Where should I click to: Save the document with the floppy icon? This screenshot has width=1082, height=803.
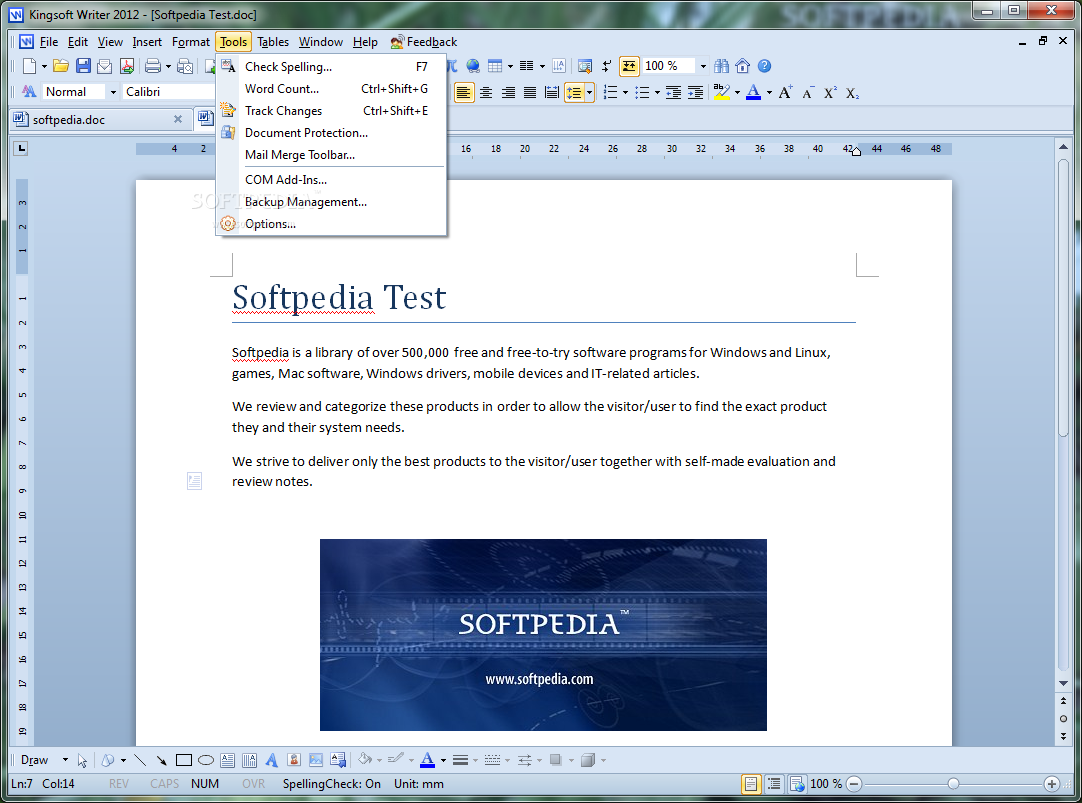[x=83, y=66]
